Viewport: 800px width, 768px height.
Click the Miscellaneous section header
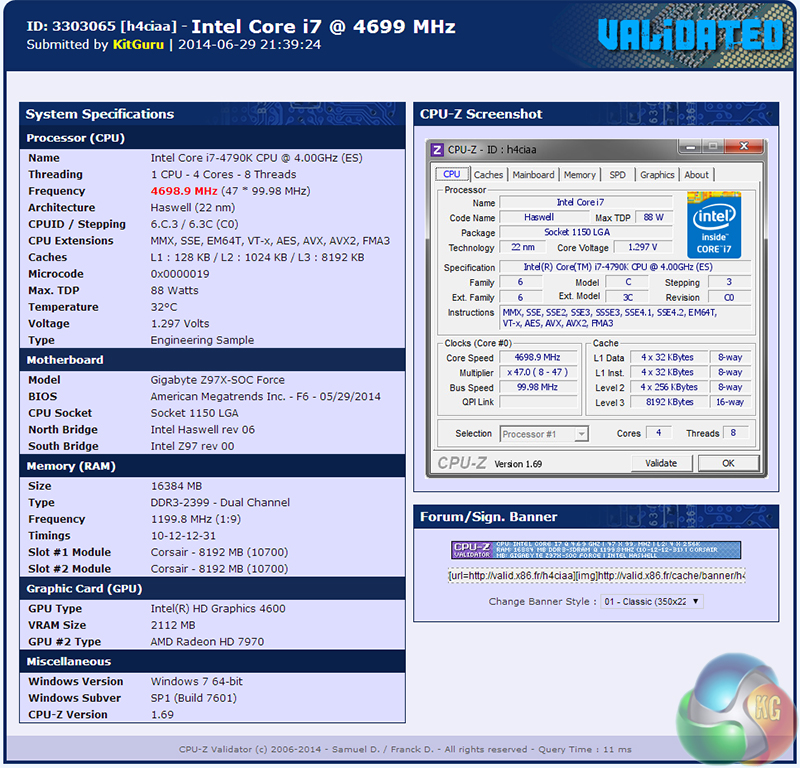coord(212,661)
